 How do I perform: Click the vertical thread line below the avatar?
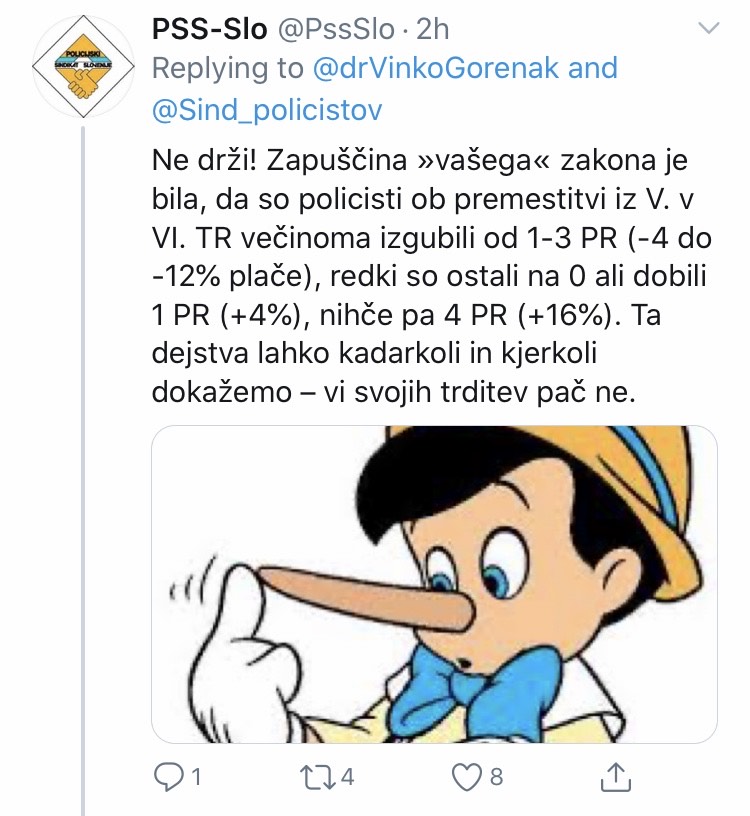click(83, 450)
